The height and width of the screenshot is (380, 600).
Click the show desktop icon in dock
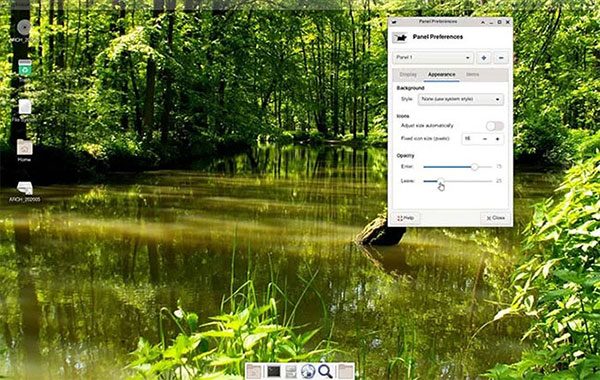pos(254,371)
